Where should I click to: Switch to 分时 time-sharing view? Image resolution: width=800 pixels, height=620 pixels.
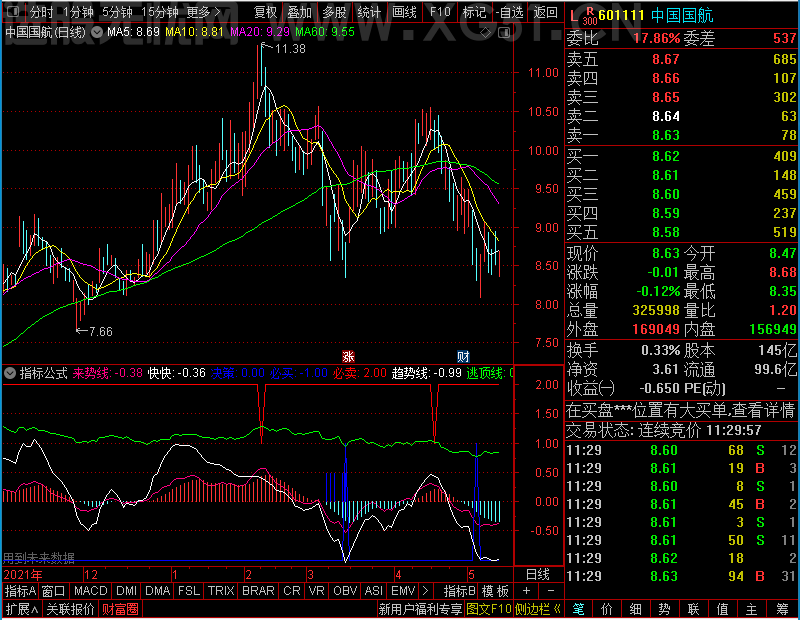point(41,12)
